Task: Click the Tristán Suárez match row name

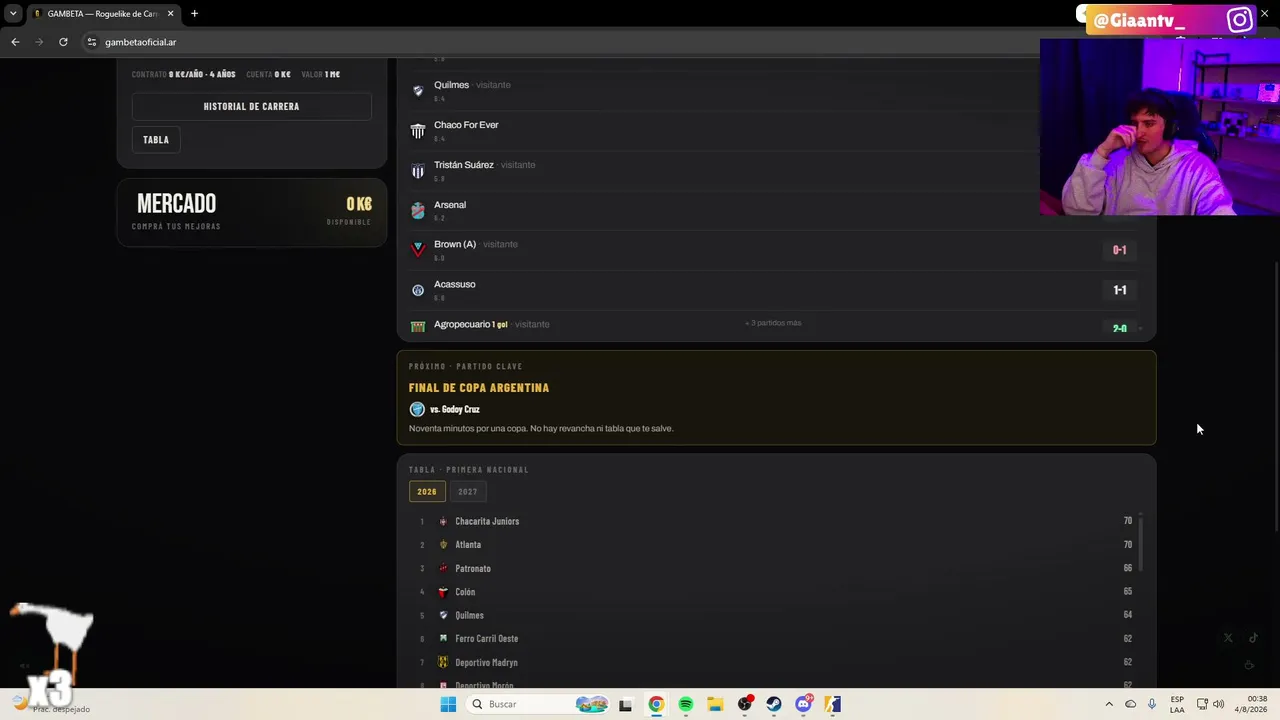Action: coord(464,165)
